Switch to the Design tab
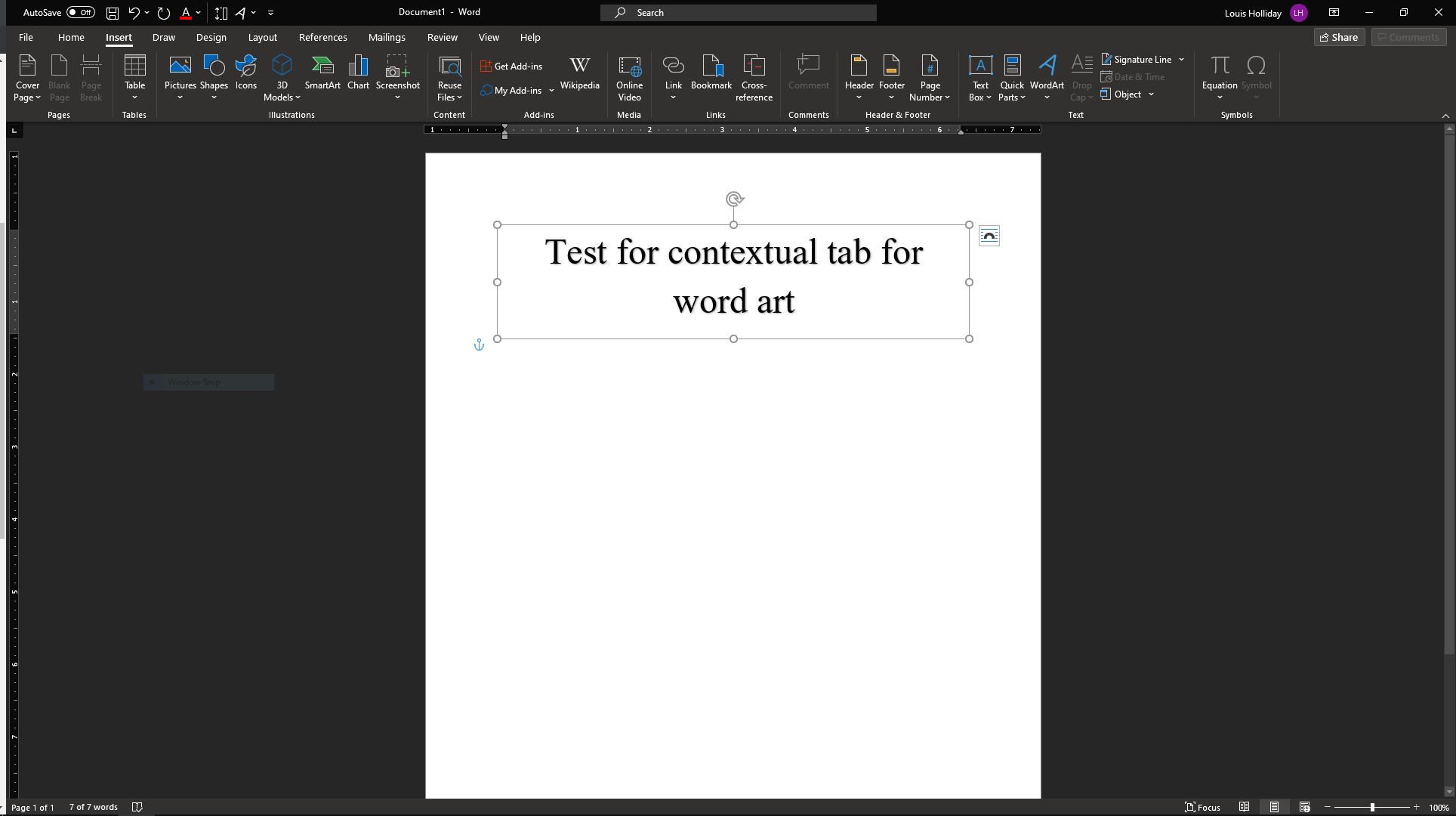 click(x=211, y=37)
